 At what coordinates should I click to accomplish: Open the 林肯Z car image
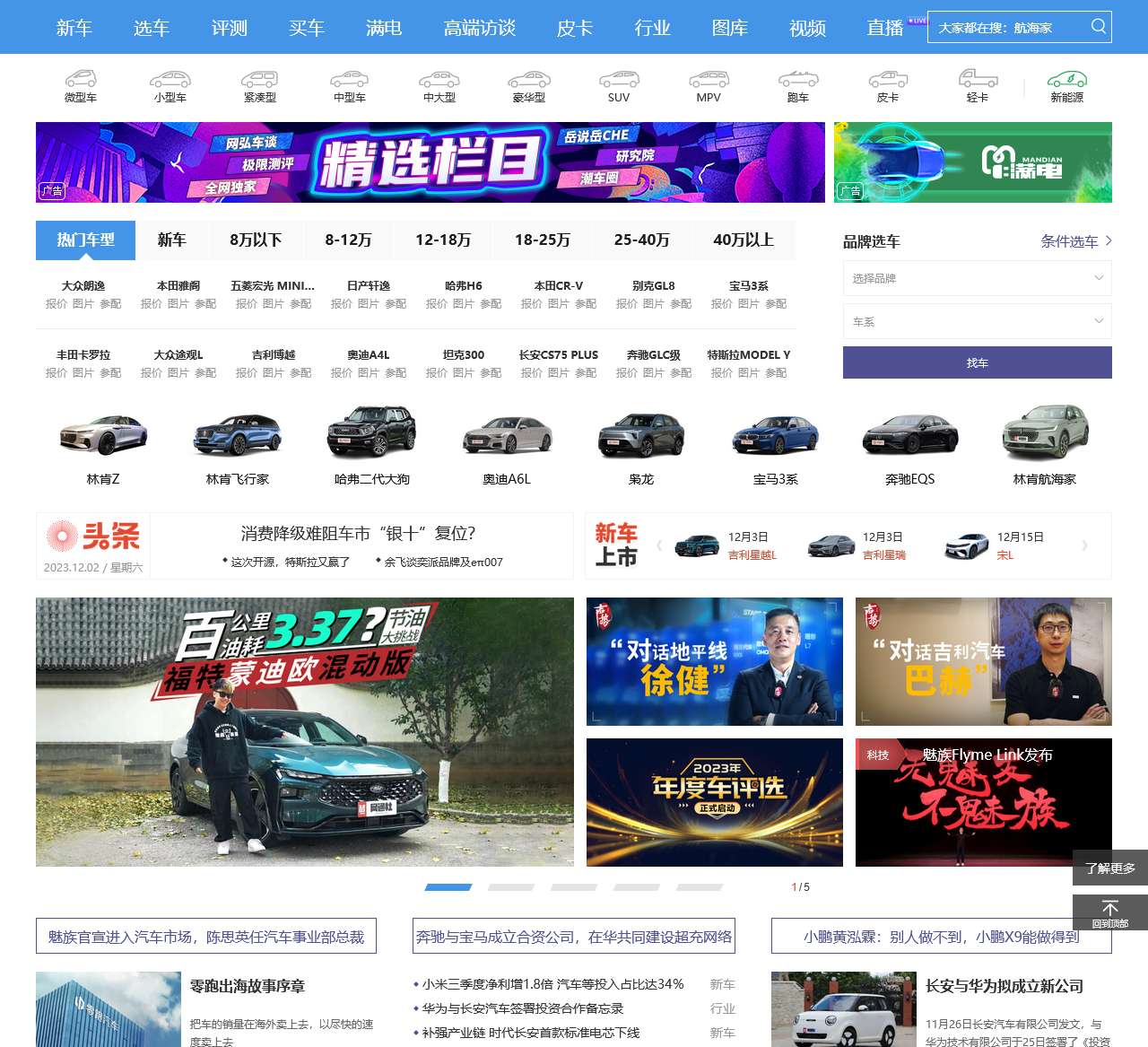(x=103, y=435)
